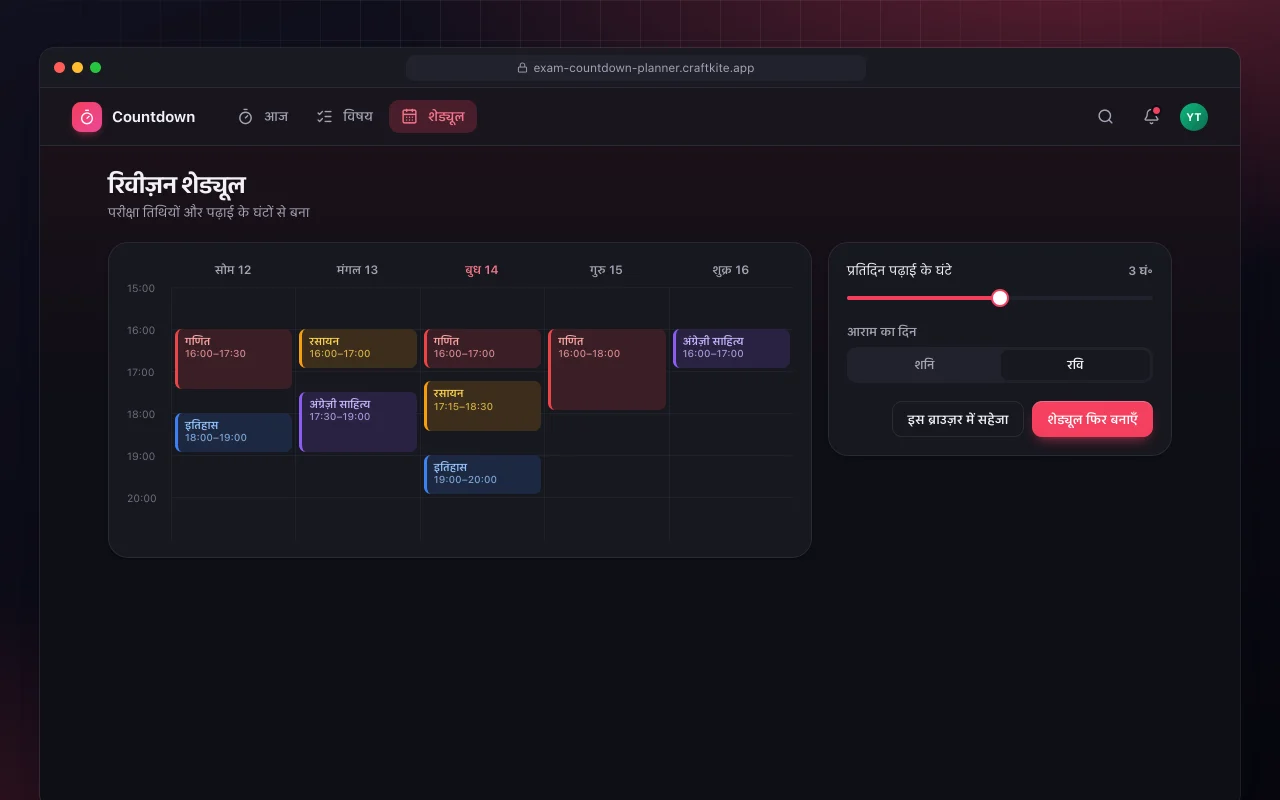1280x800 pixels.
Task: Open the YT user avatar menu
Action: (x=1193, y=117)
